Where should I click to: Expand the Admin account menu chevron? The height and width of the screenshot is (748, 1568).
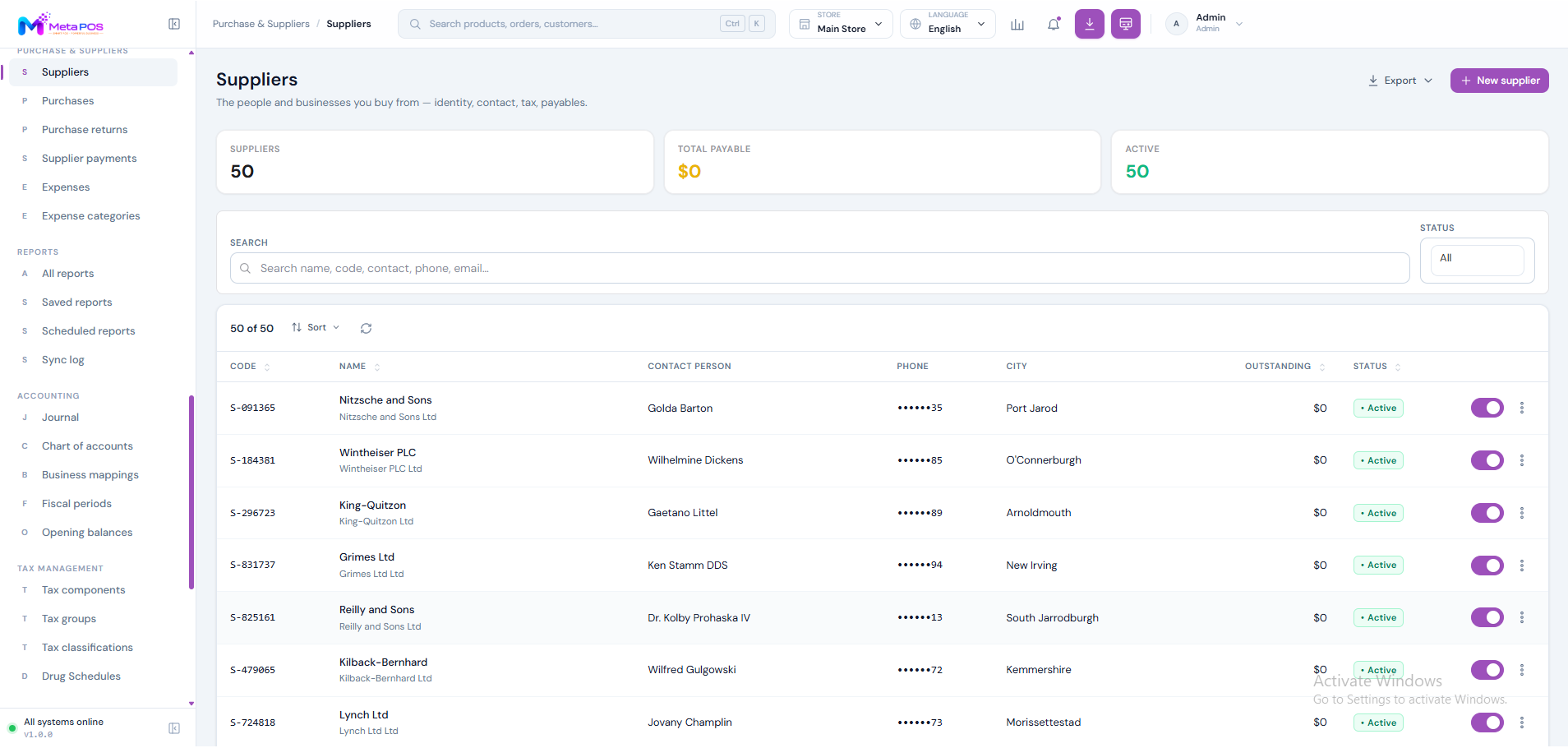click(1239, 24)
